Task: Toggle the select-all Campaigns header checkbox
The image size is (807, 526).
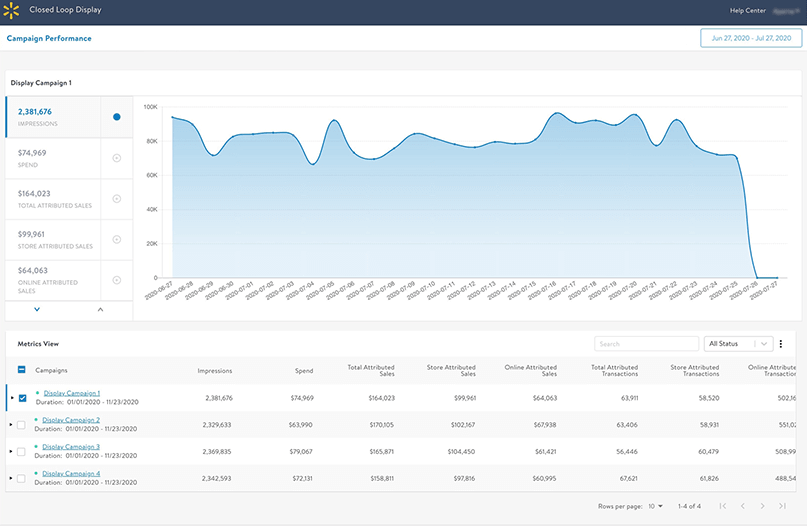Action: [22, 370]
